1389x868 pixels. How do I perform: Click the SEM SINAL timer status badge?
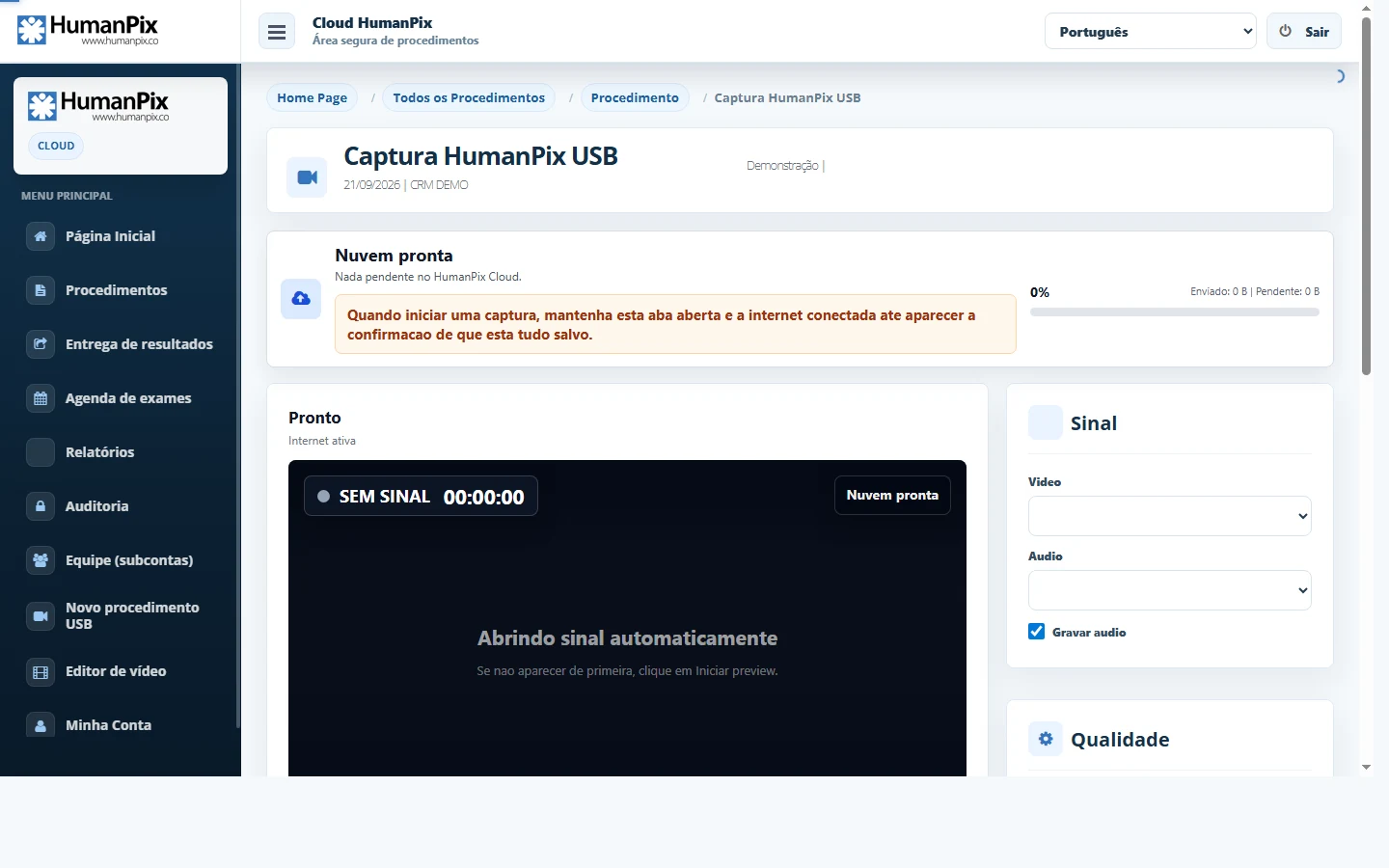coord(421,496)
